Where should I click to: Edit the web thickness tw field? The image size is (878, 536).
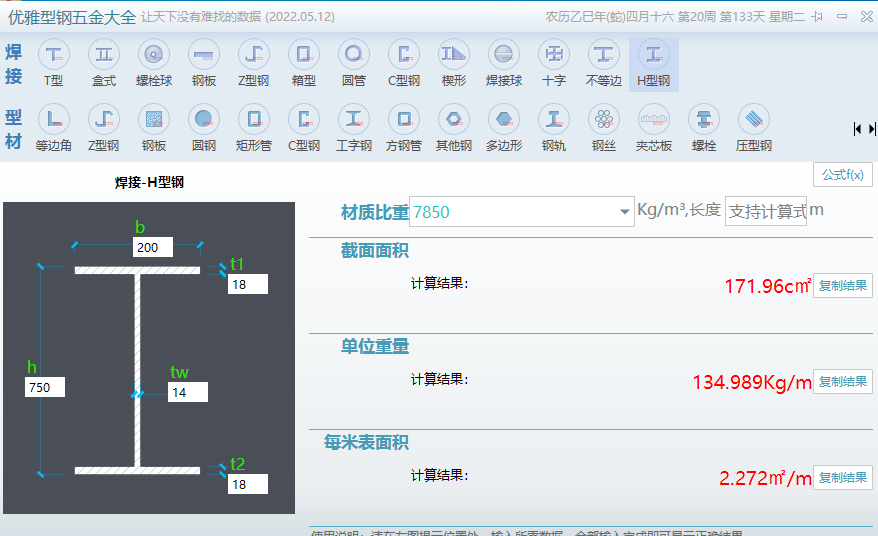tap(188, 392)
